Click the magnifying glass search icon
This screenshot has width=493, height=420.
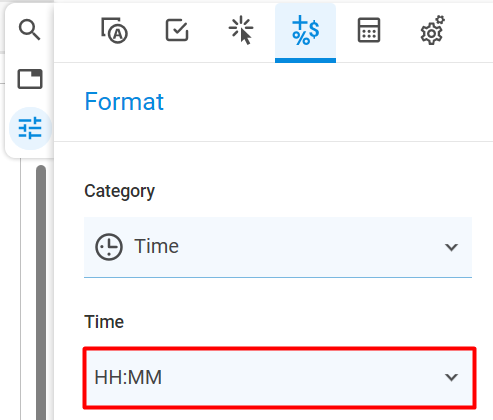(30, 30)
